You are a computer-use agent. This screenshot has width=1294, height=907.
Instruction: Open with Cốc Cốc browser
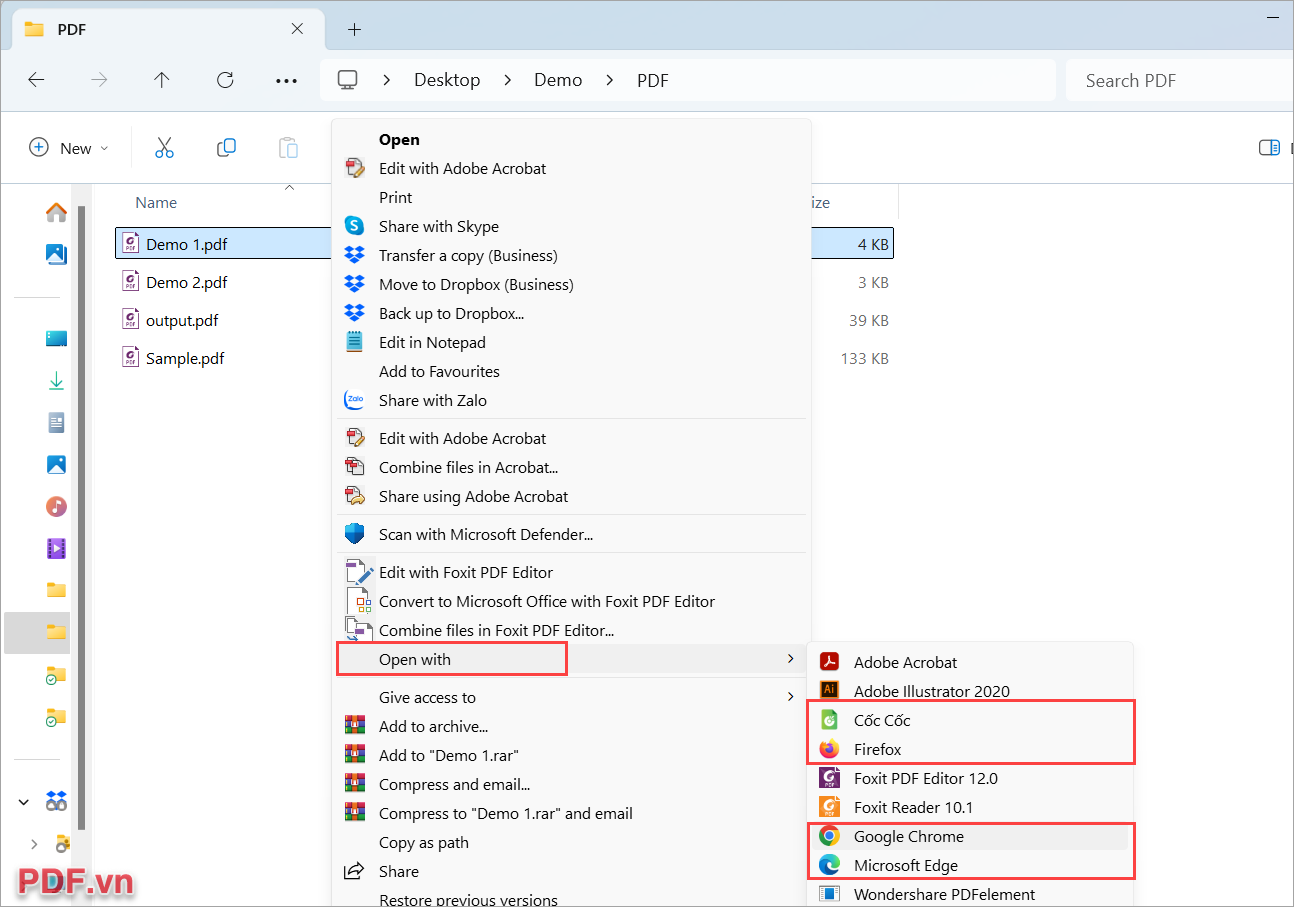[x=970, y=720]
